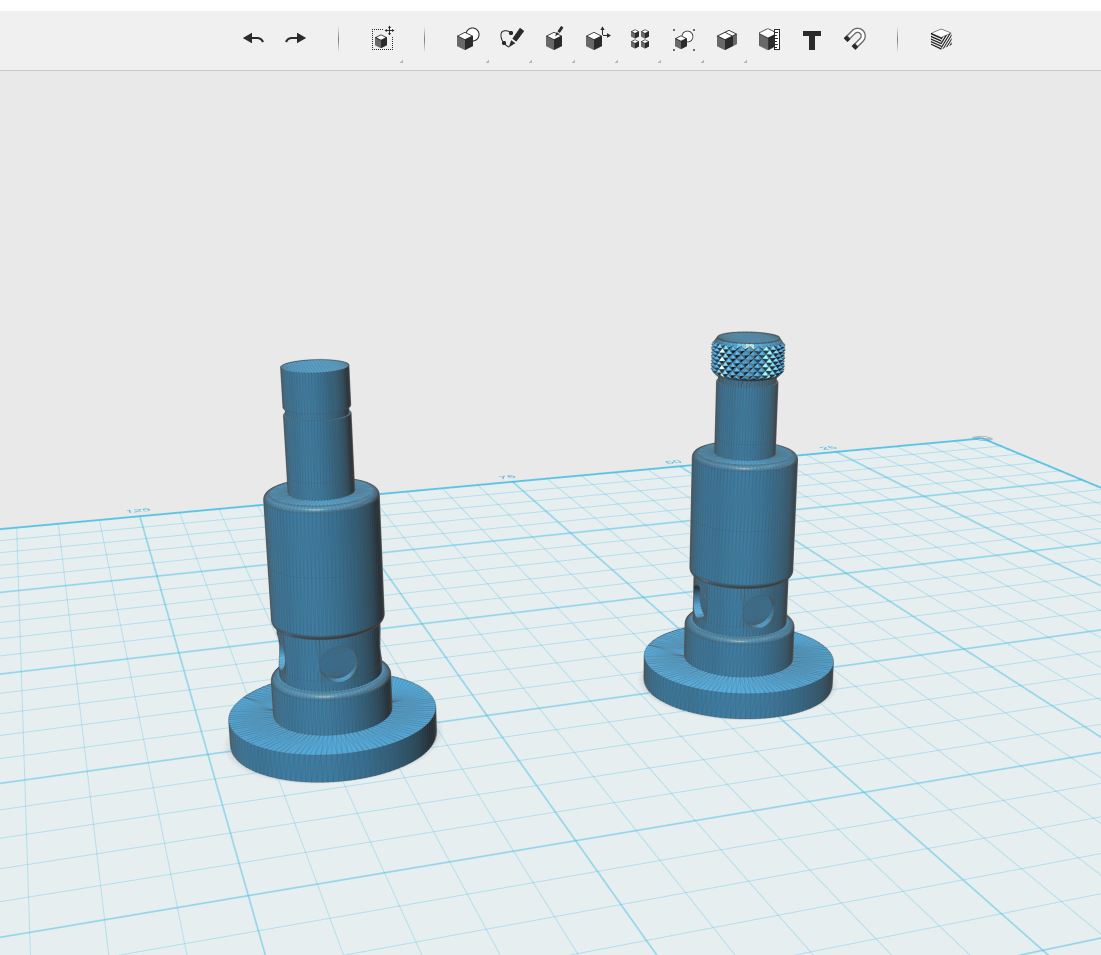This screenshot has height=955, width=1101.
Task: Expand the Primitives tool dropdown triangle
Action: (x=487, y=62)
